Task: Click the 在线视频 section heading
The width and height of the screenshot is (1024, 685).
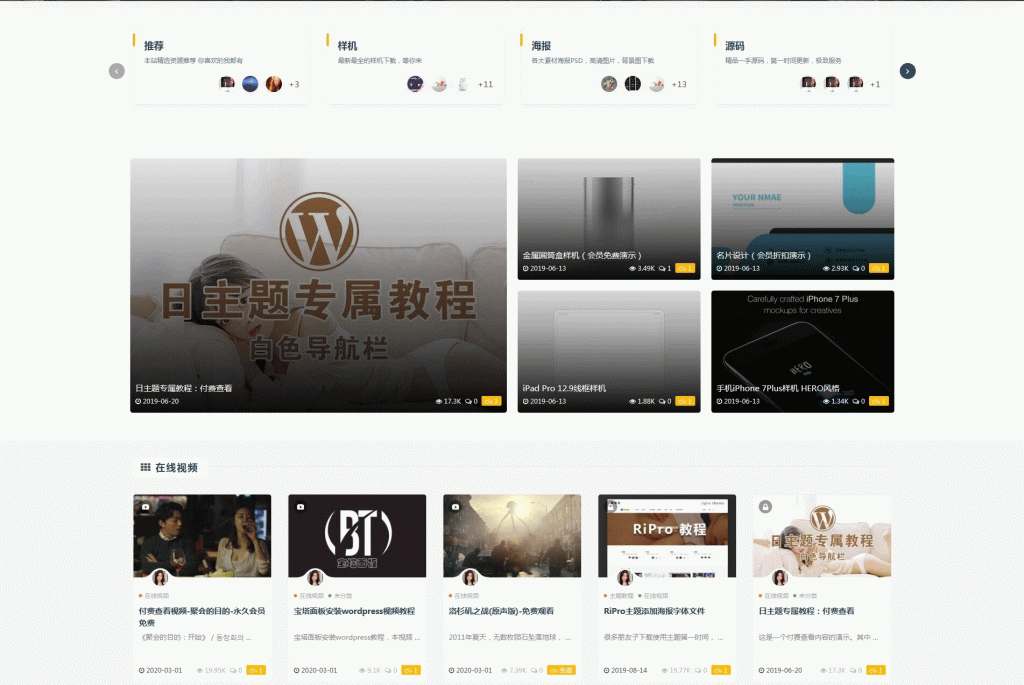Action: click(x=176, y=468)
